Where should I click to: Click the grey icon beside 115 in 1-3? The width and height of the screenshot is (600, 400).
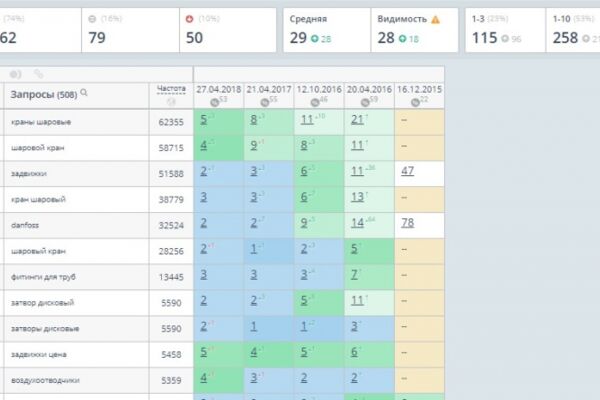click(505, 38)
